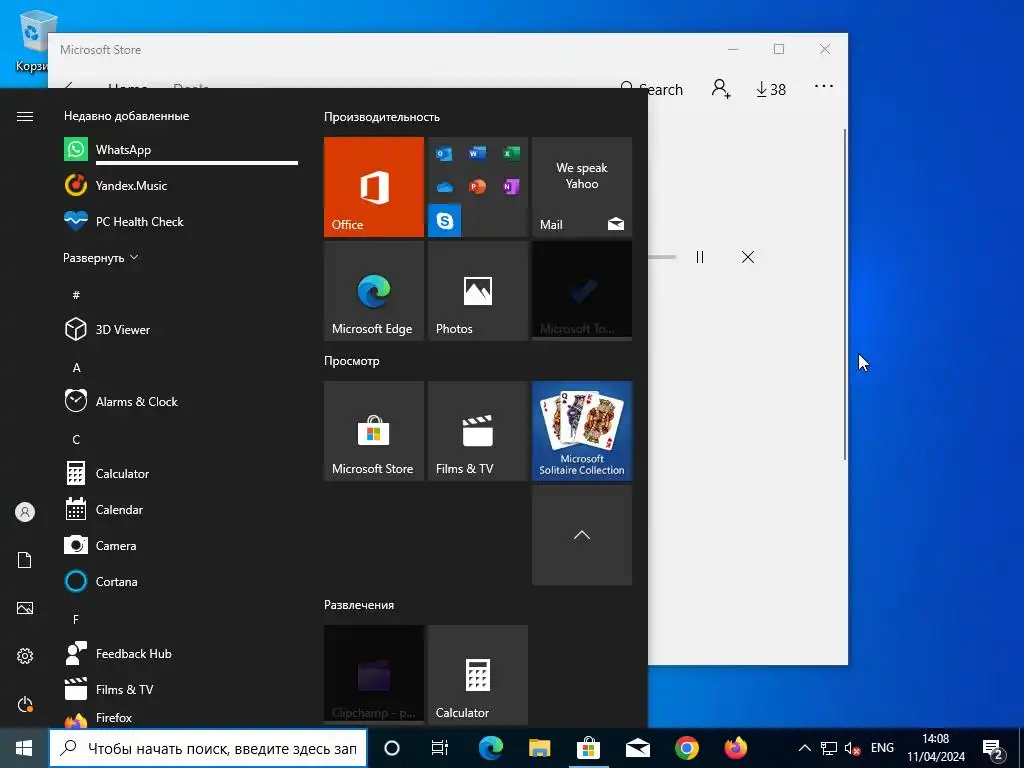Open the Clipchamp tile

[x=374, y=674]
